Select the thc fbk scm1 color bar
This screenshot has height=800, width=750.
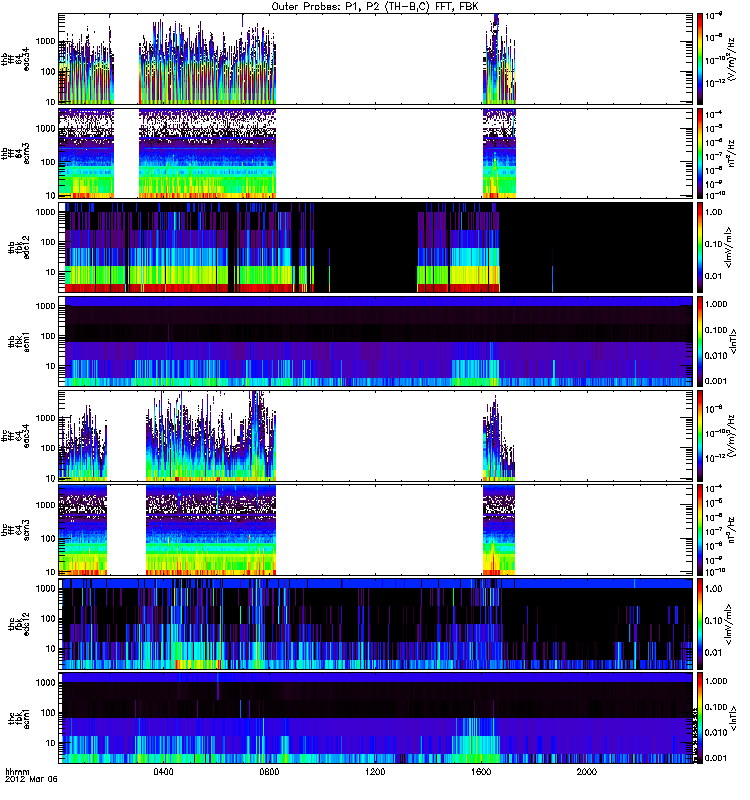tap(700, 718)
